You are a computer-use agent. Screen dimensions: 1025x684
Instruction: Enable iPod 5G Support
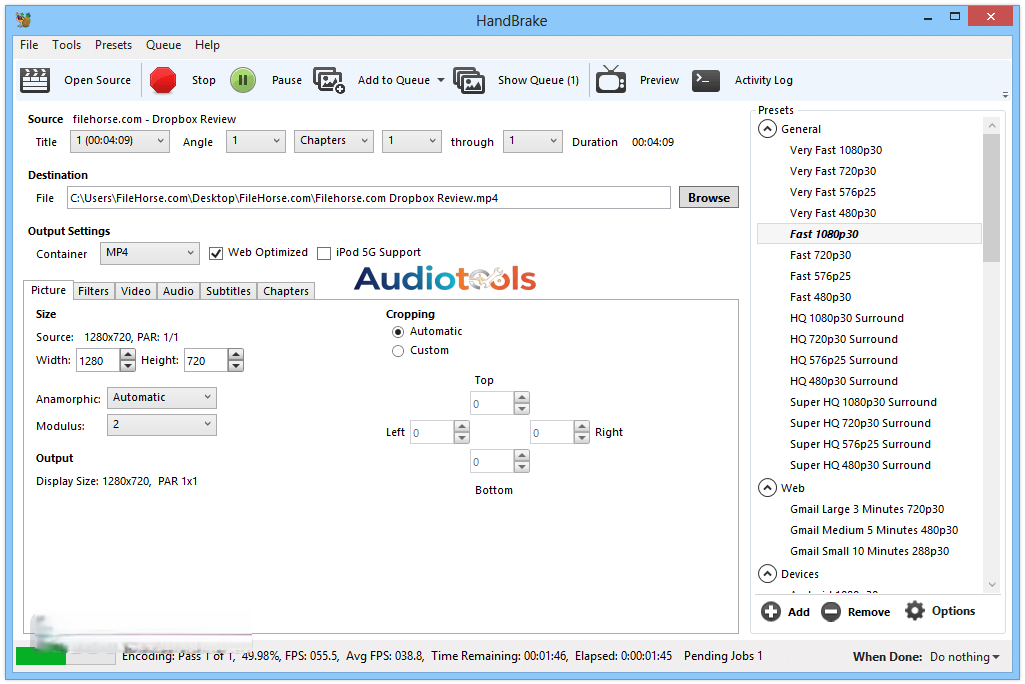click(x=324, y=253)
